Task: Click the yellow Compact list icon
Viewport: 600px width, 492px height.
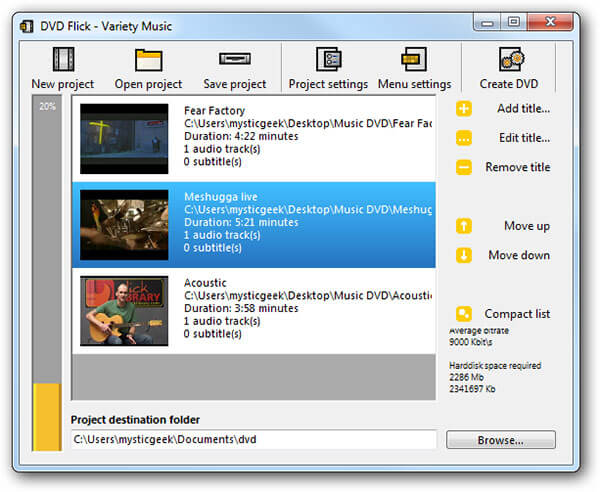Action: pos(464,314)
